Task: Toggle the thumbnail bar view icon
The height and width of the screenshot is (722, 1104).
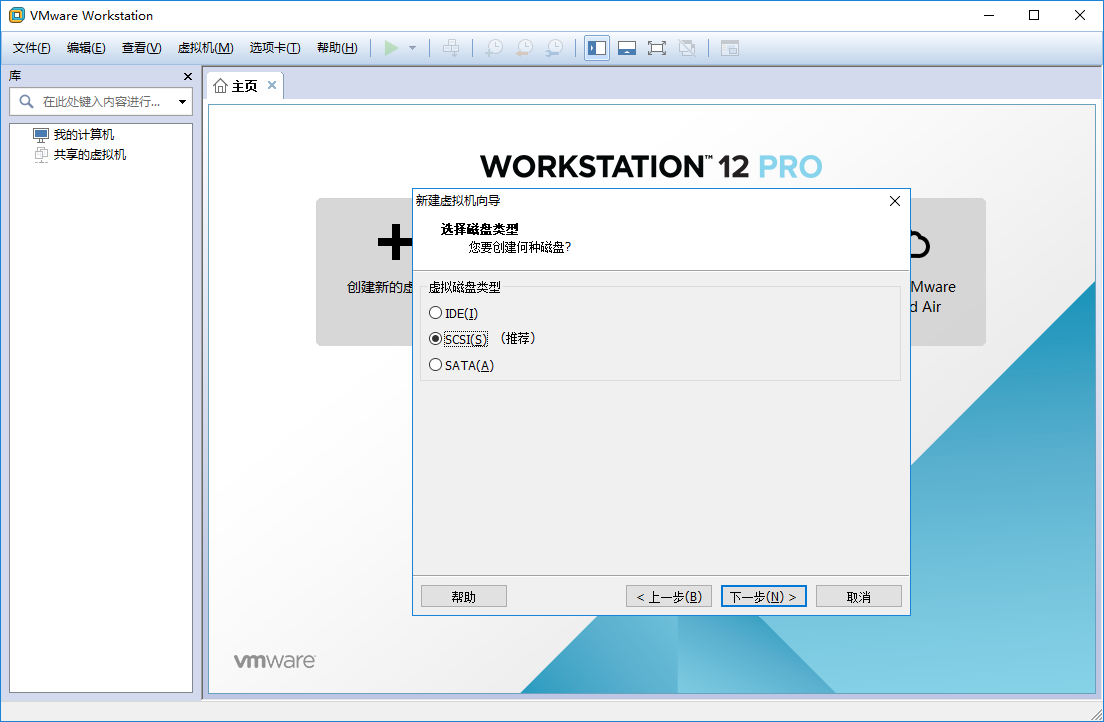Action: pos(627,48)
